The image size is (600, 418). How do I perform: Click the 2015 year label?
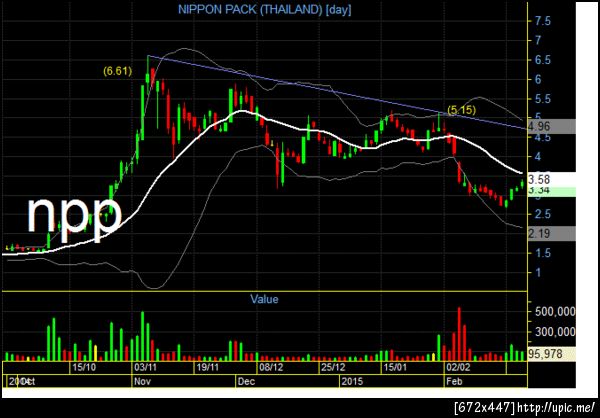354,382
